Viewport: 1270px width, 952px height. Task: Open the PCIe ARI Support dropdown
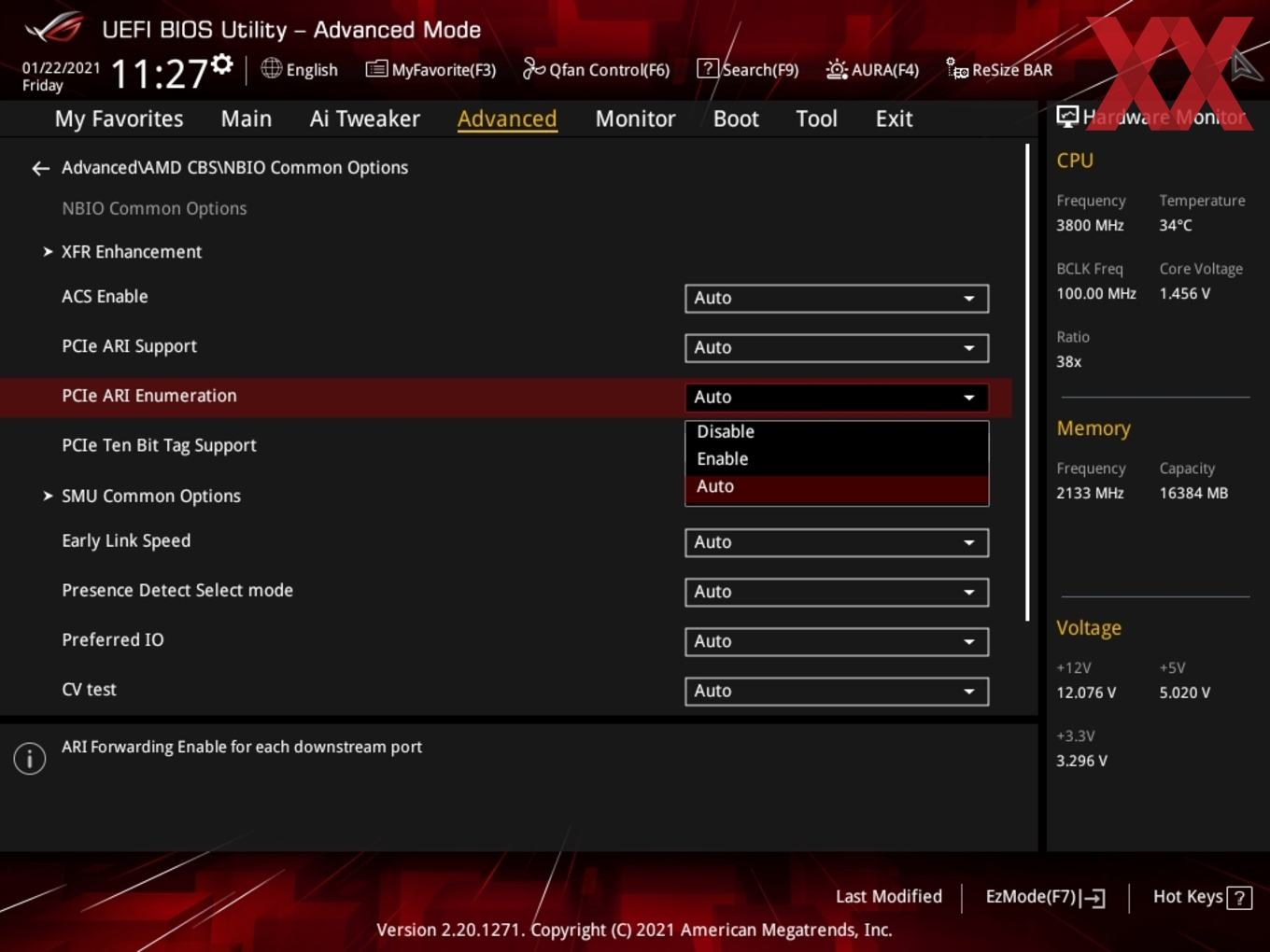click(837, 347)
